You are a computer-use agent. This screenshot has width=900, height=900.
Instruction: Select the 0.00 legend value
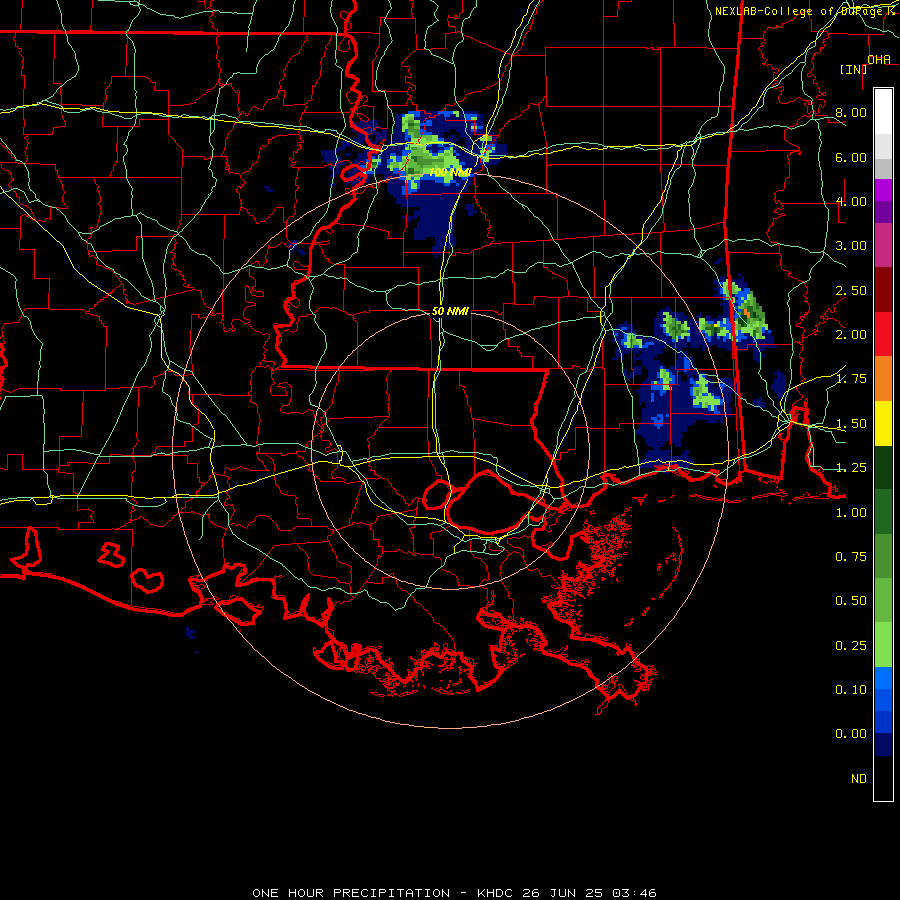tap(851, 734)
